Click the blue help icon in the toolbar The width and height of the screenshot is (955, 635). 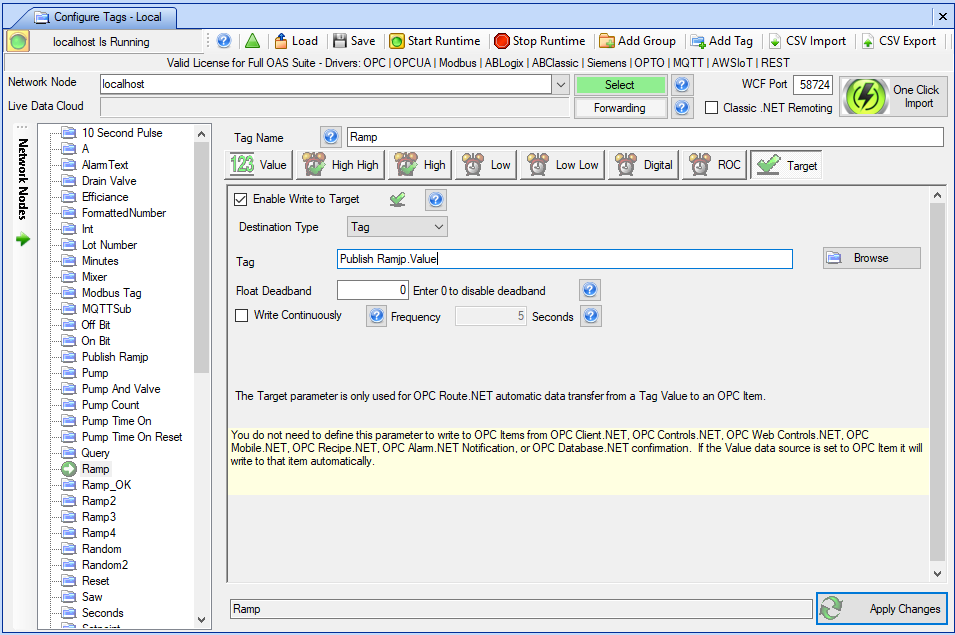click(224, 41)
